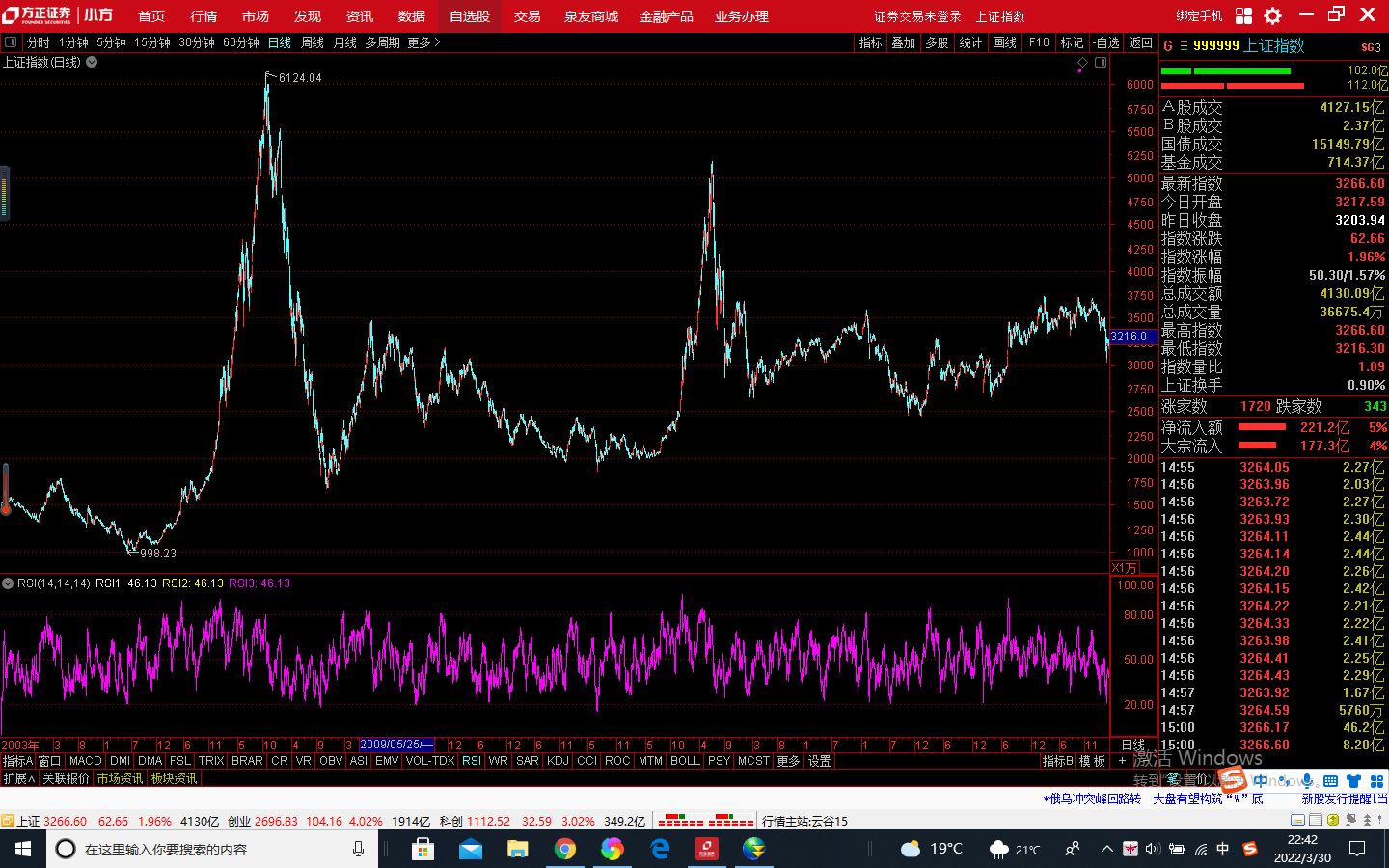Click 证券交易未登录 login link
Viewport: 1389px width, 868px height.
(x=917, y=16)
